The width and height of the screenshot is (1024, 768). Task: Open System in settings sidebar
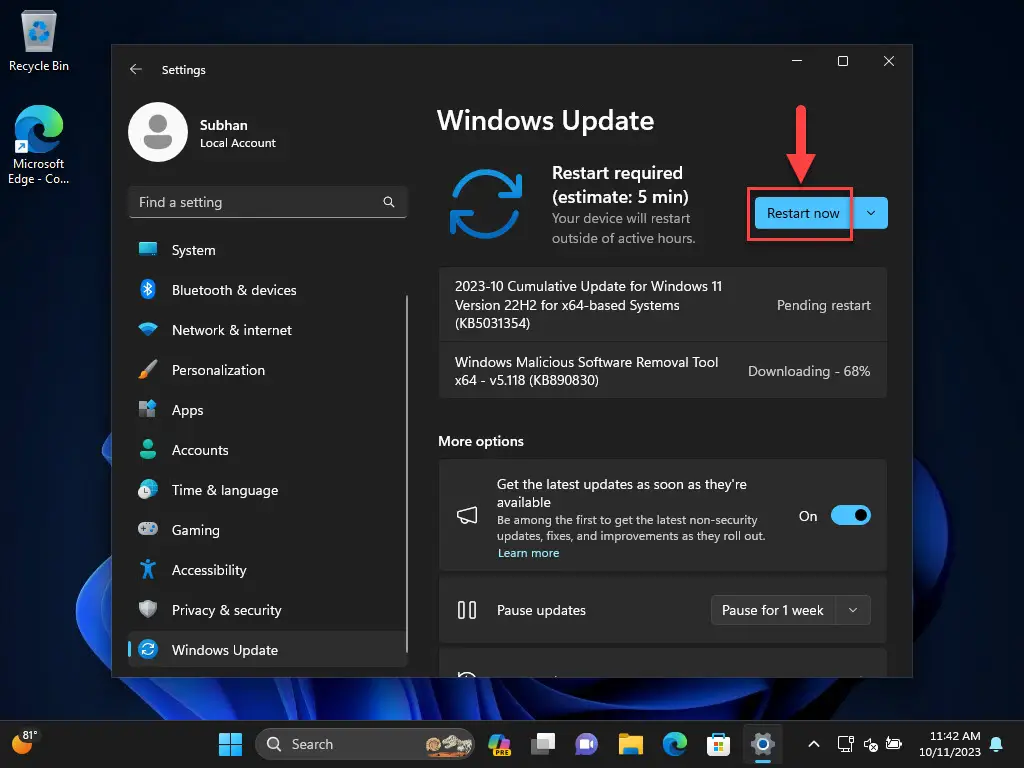[268, 250]
